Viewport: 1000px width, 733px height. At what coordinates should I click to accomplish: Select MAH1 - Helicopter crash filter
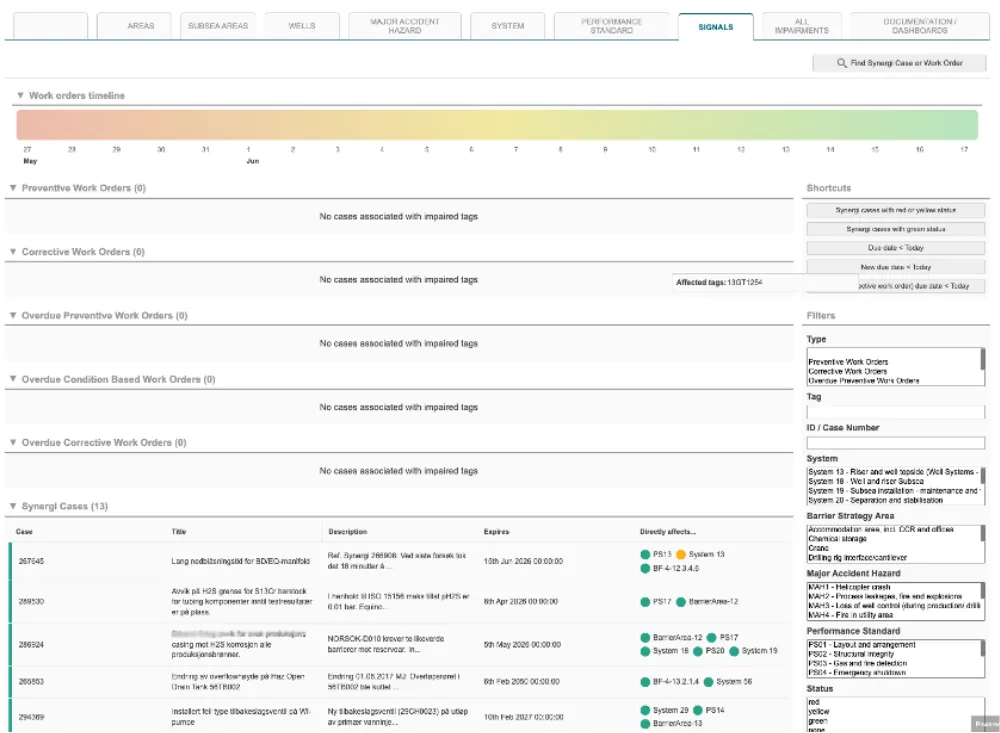tap(849, 587)
